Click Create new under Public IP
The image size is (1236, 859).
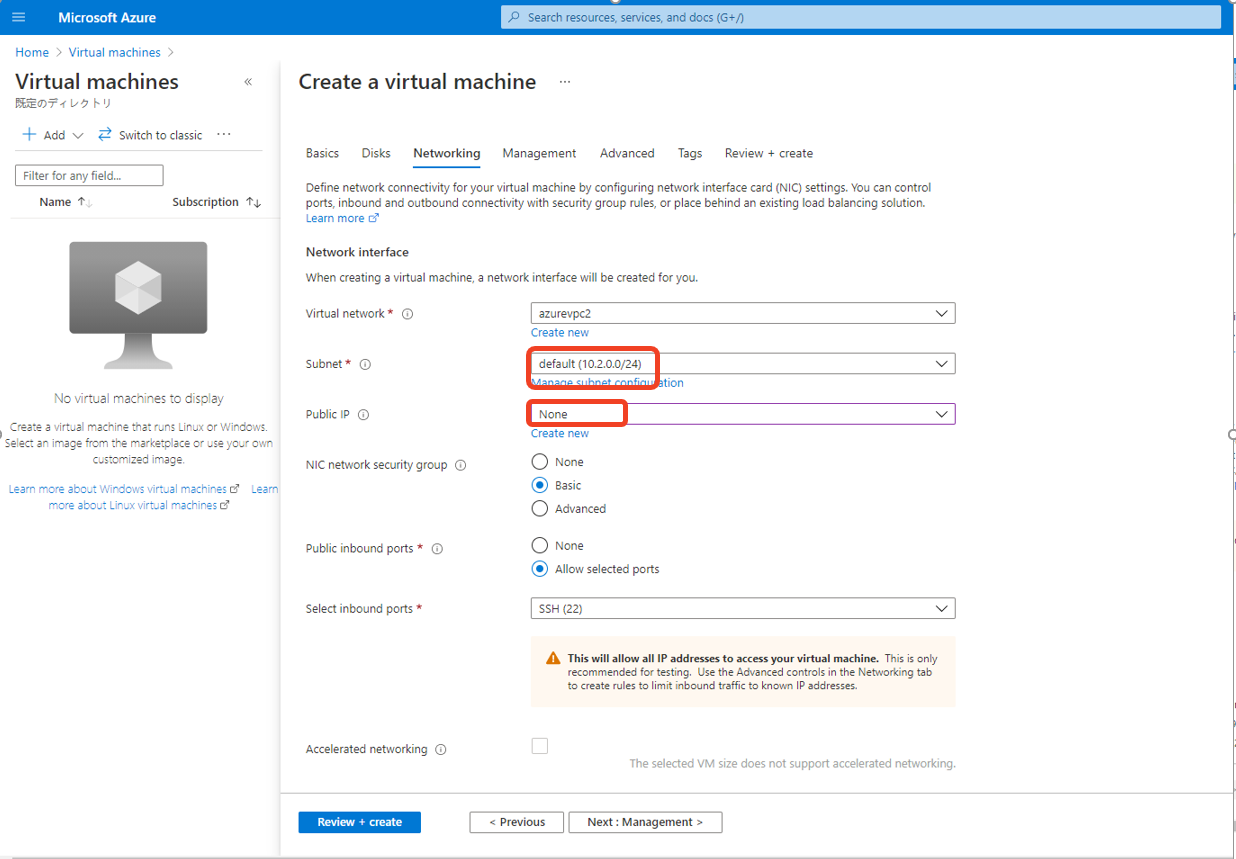(560, 433)
